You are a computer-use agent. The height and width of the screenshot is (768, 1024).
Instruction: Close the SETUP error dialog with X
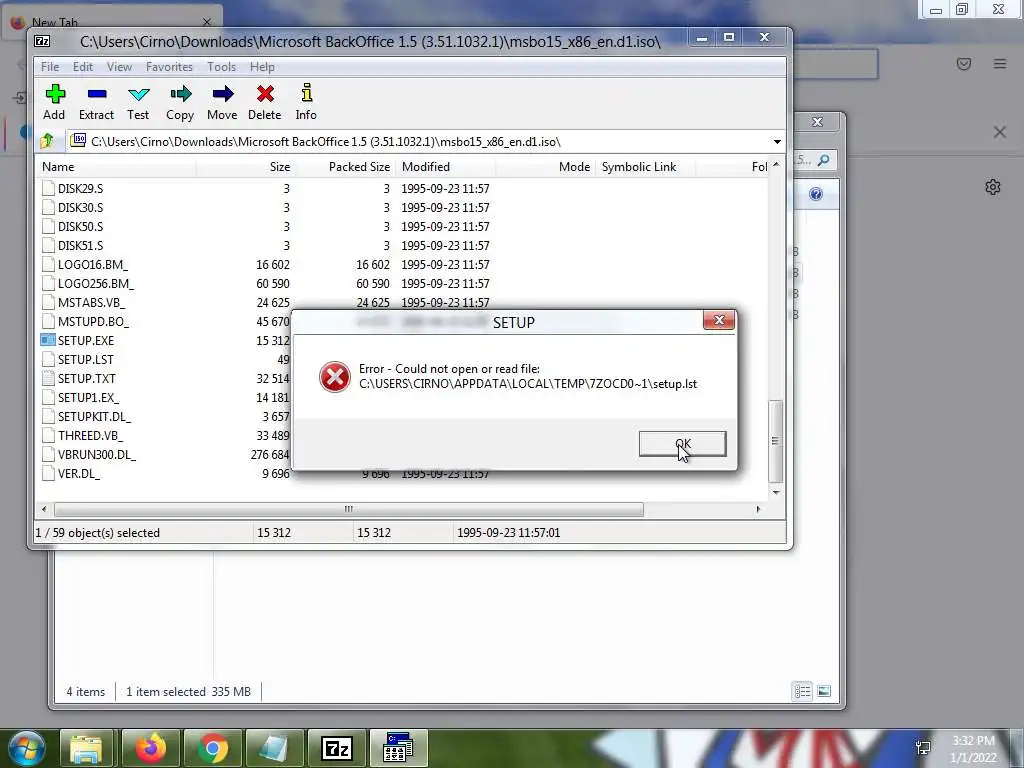coord(719,320)
